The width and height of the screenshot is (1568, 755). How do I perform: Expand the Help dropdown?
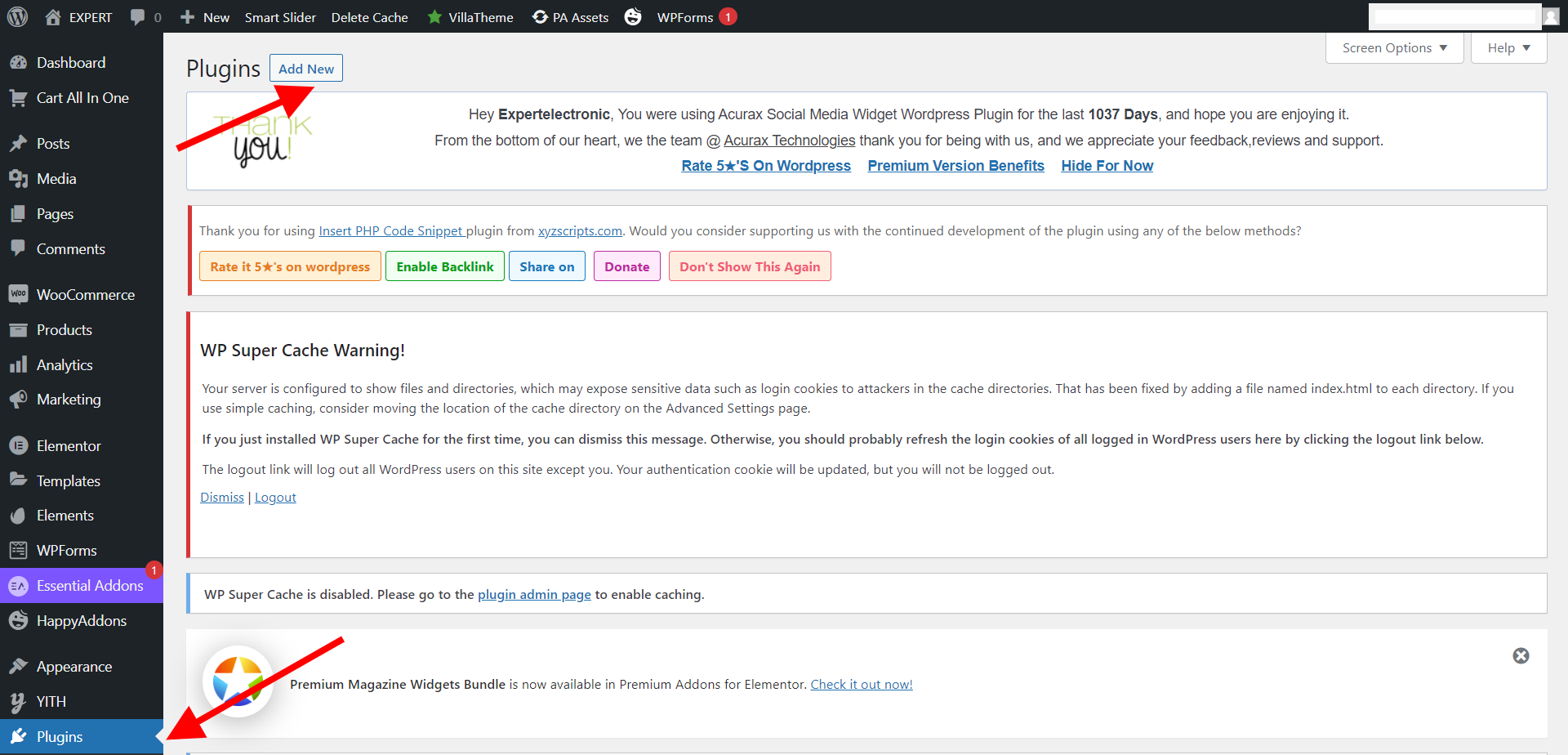(x=1509, y=48)
